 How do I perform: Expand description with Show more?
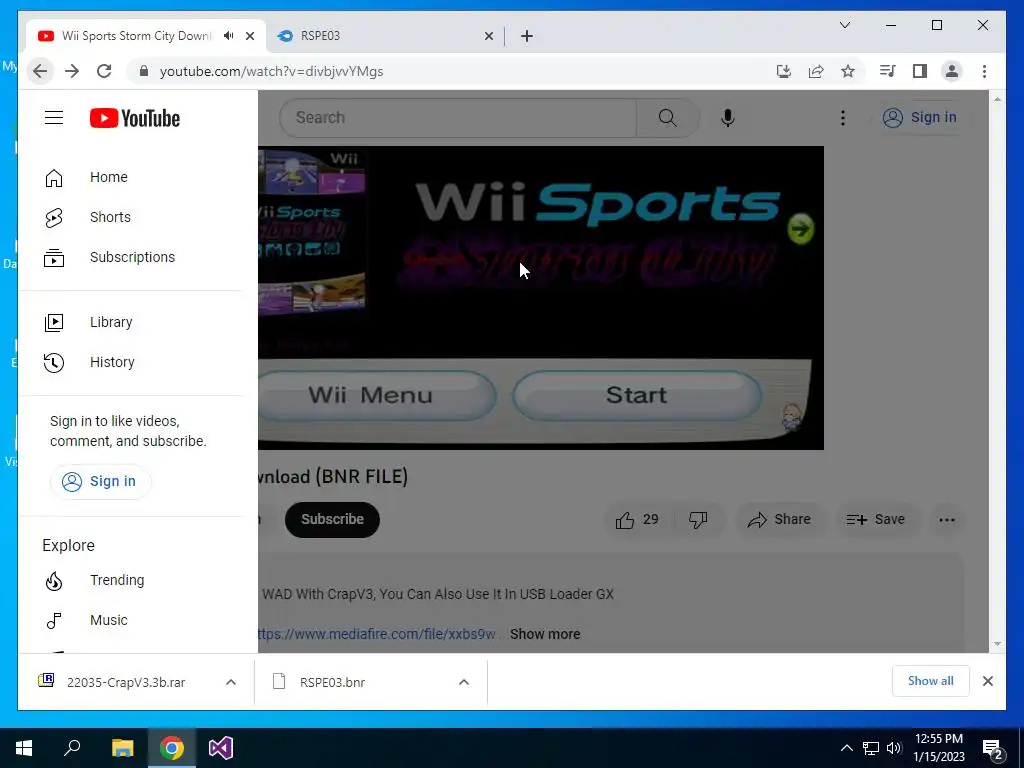[x=545, y=634]
